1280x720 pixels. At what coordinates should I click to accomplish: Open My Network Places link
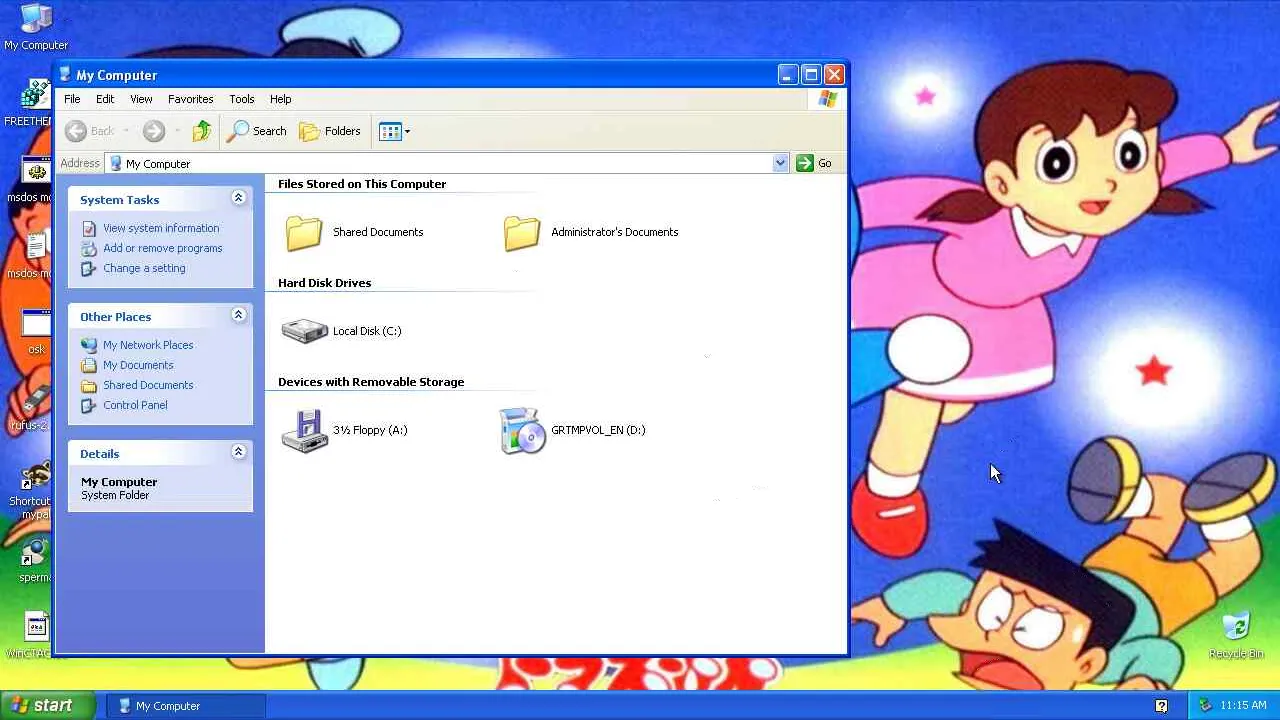pos(148,345)
